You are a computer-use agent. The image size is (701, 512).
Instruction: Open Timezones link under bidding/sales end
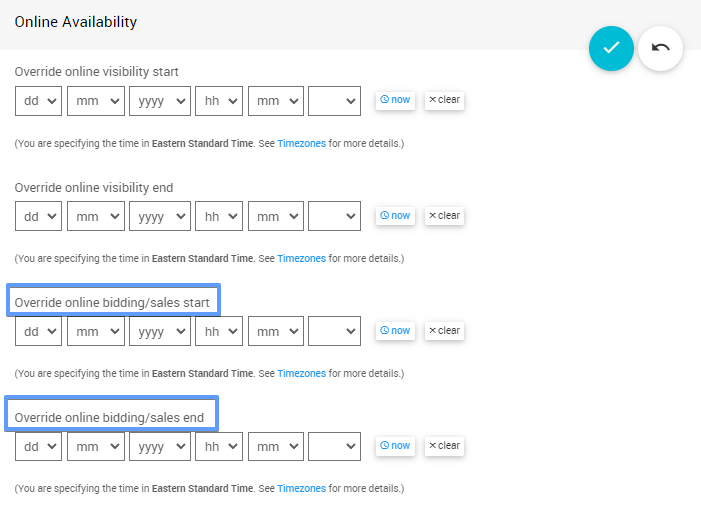pos(301,489)
